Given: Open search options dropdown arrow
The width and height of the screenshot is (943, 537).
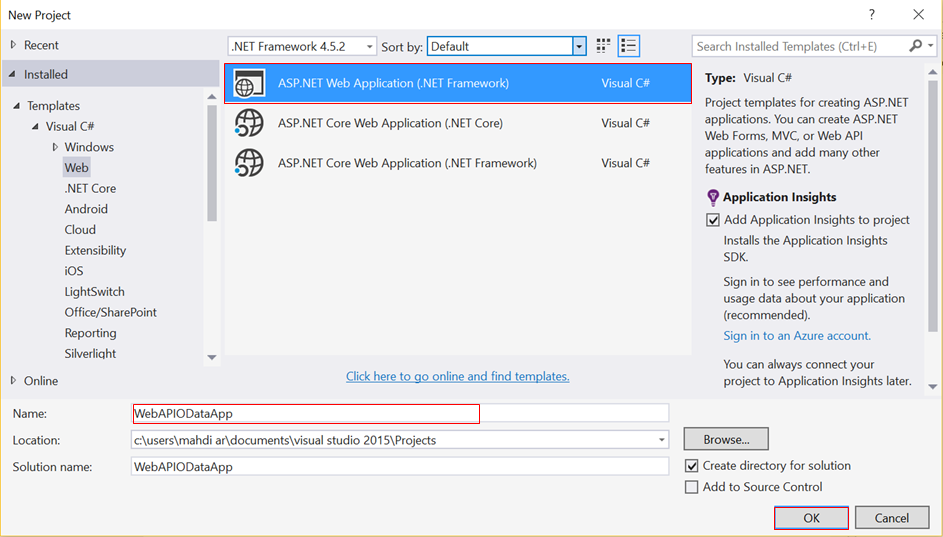Looking at the screenshot, I should click(930, 46).
